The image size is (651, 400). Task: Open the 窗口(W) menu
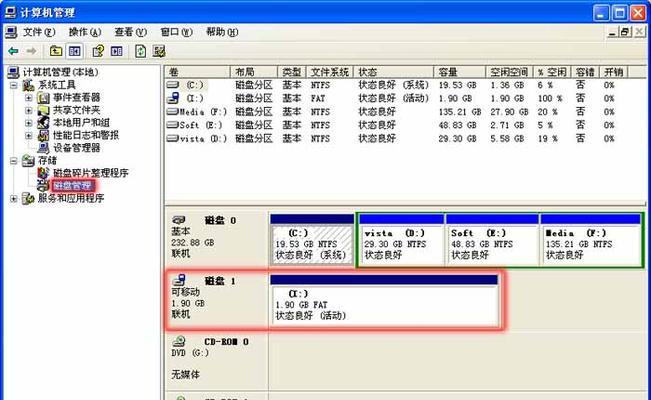point(176,32)
